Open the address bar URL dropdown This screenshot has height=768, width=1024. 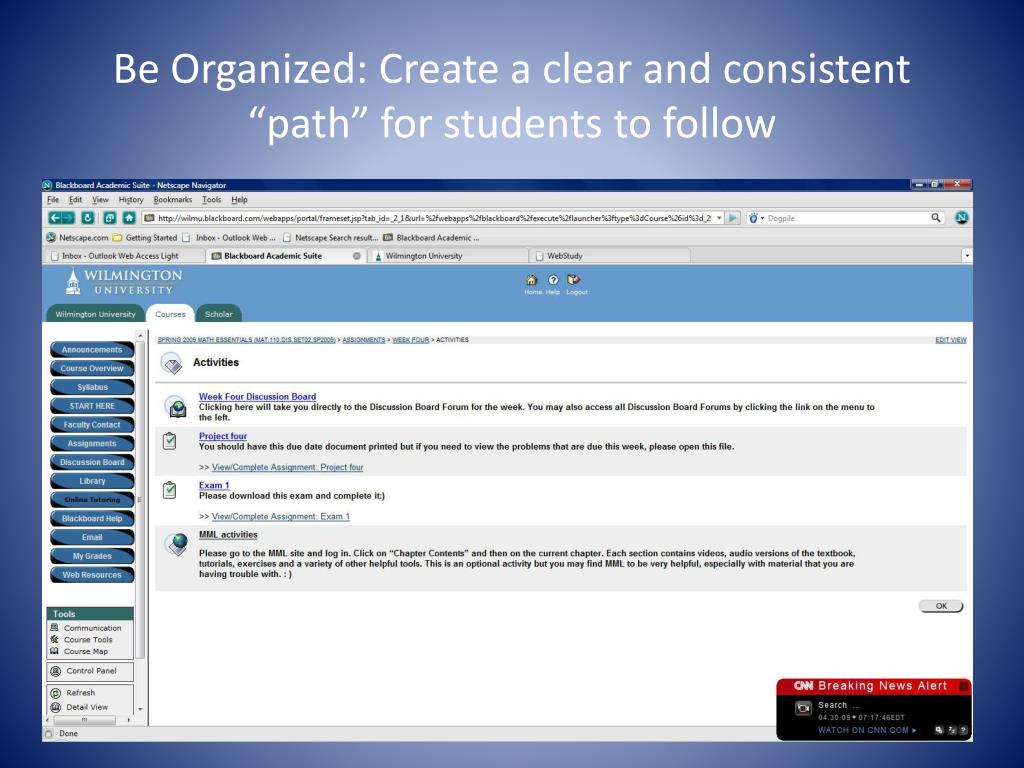[719, 218]
